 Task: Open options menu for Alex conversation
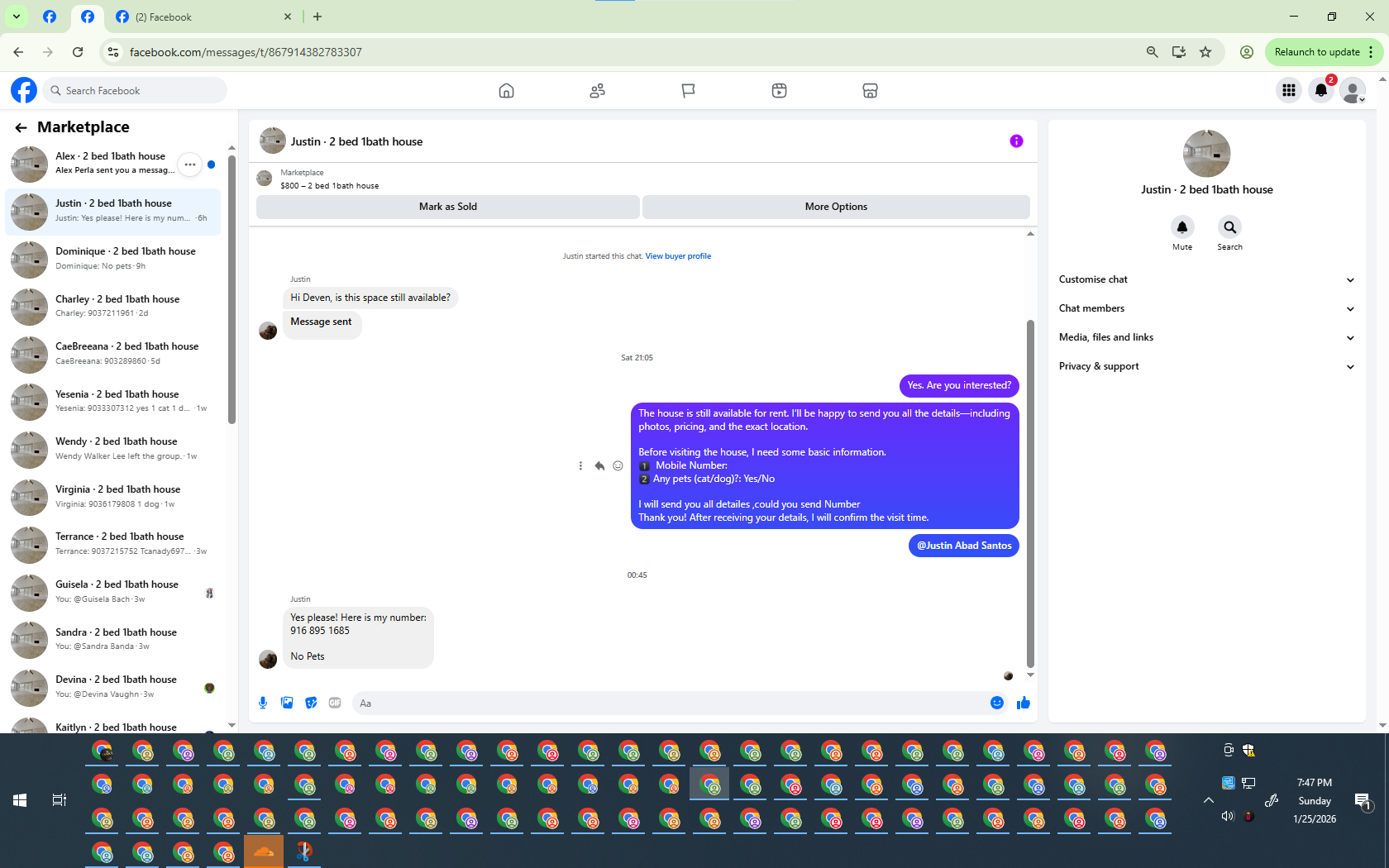(x=189, y=165)
